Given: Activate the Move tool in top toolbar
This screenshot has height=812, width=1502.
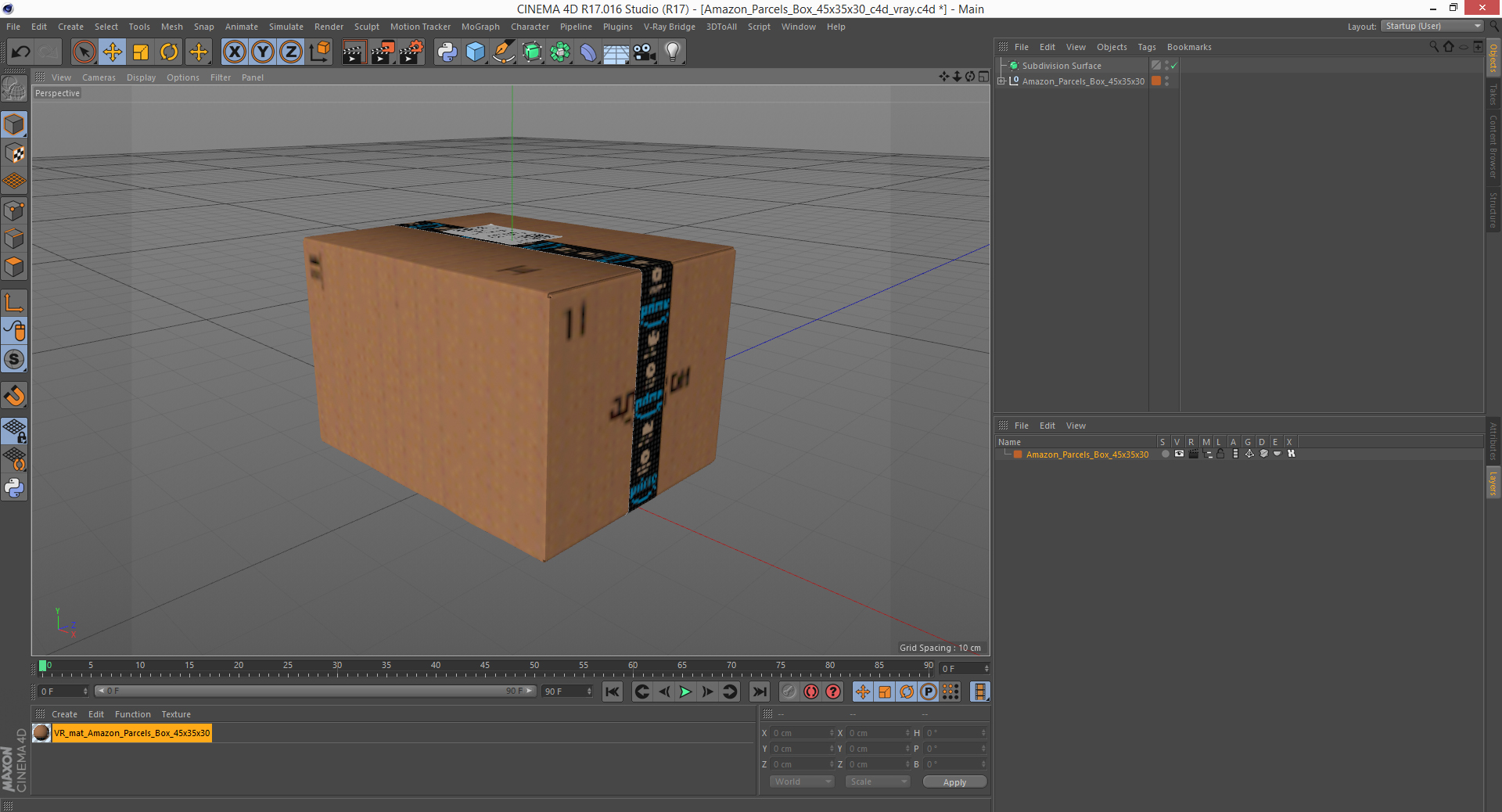Looking at the screenshot, I should [113, 52].
